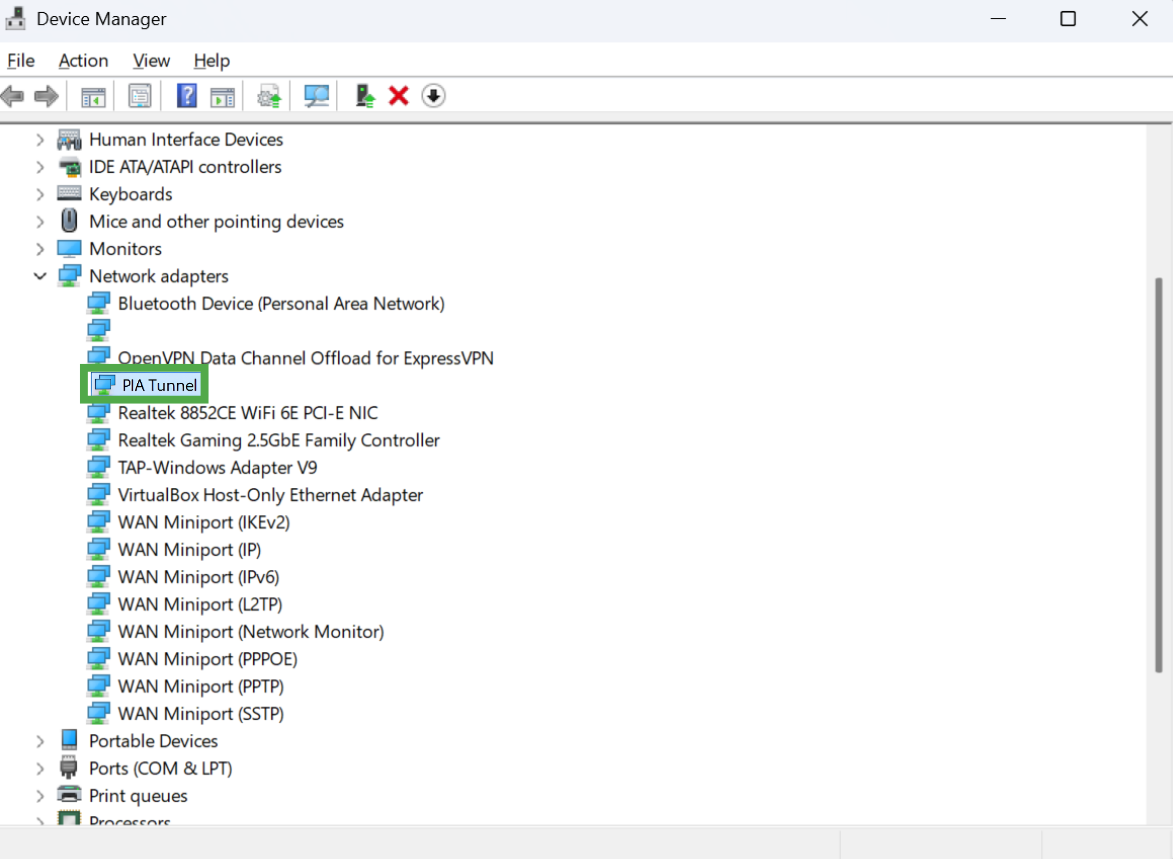Screen dimensions: 1173x859
Task: Click the Portable Devices category icon
Action: click(x=70, y=740)
